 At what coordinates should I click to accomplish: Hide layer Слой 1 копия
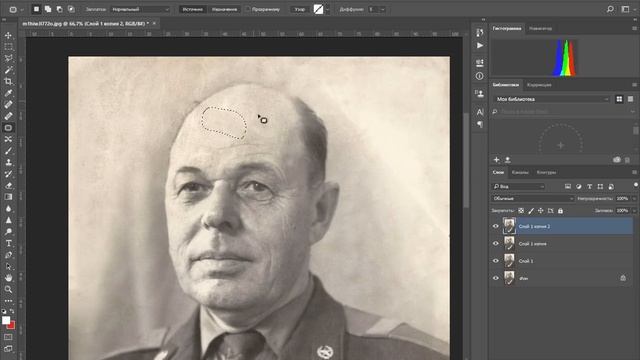click(x=496, y=244)
